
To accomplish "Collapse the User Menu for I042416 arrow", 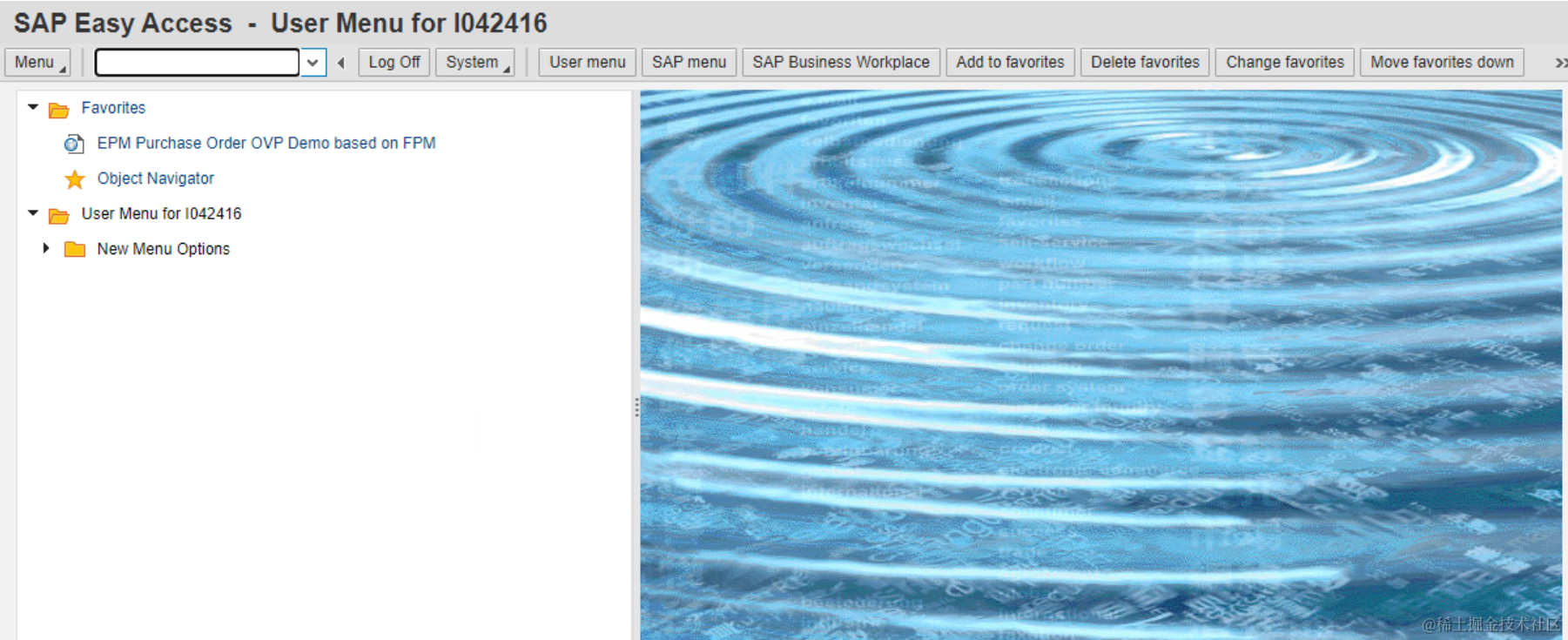I will pyautogui.click(x=33, y=212).
